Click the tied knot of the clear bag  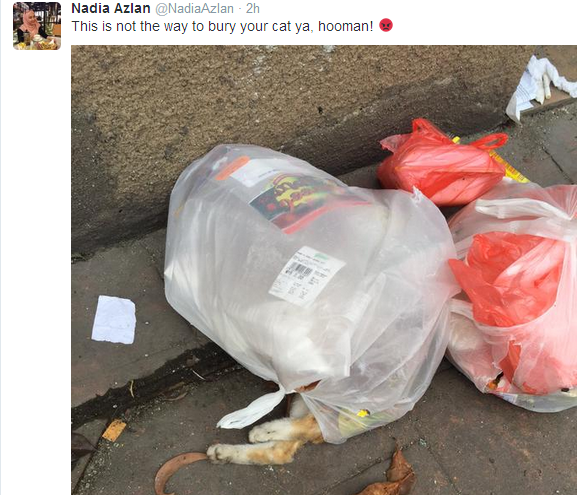(258, 409)
